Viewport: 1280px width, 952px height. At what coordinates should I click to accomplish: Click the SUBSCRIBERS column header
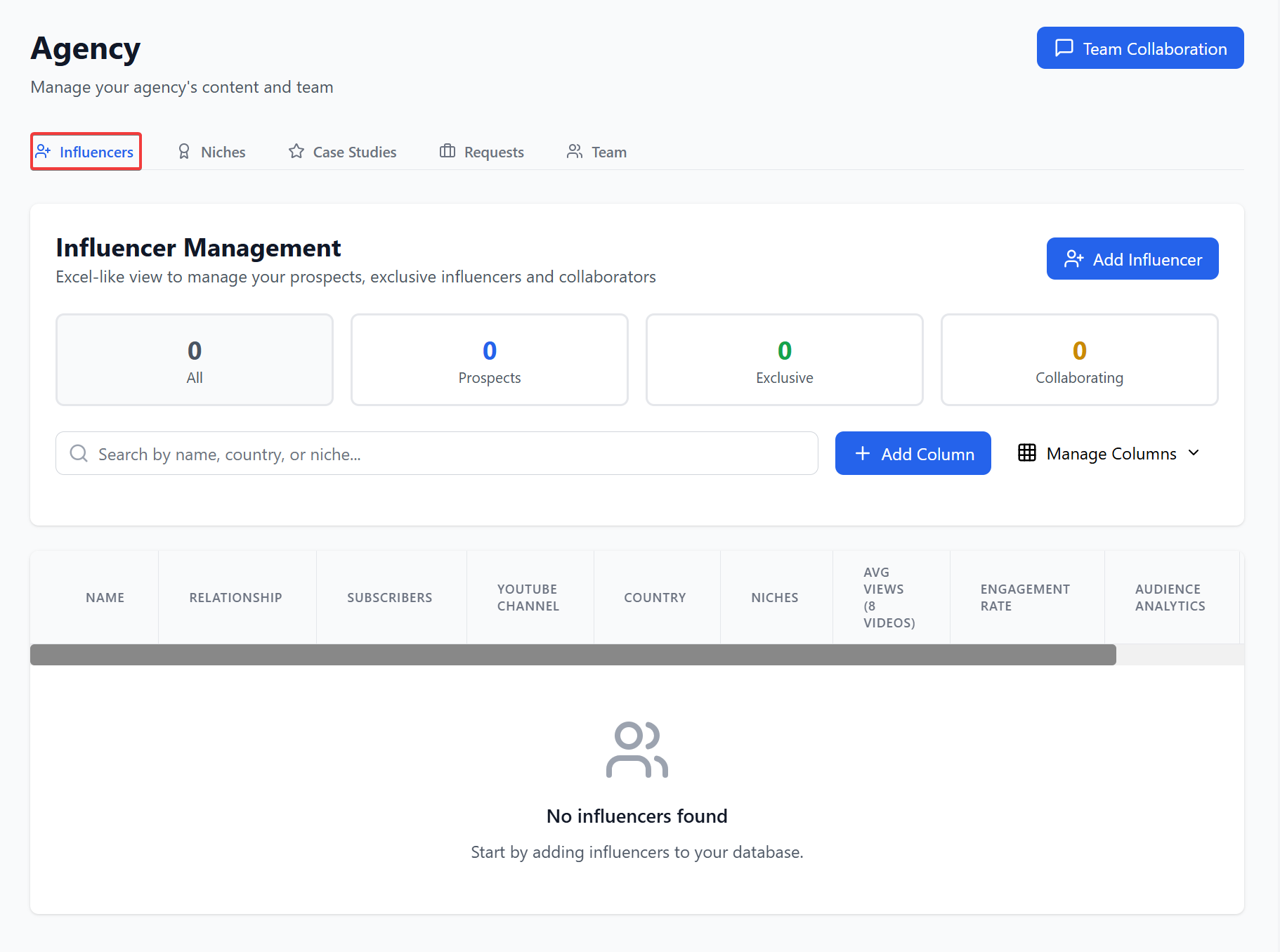[390, 597]
